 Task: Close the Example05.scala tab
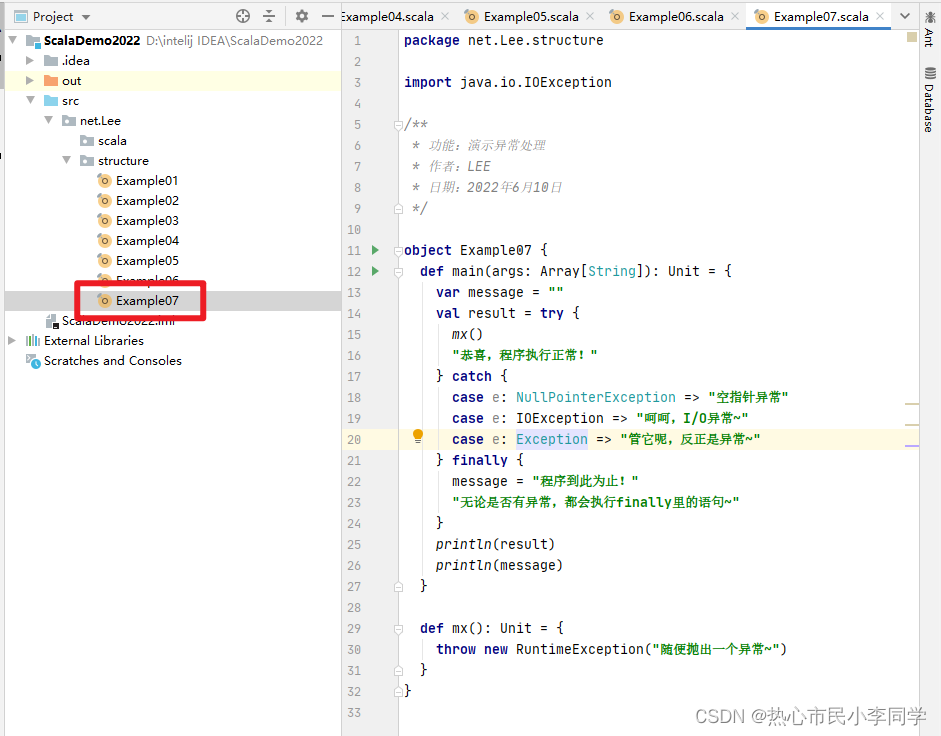click(590, 17)
